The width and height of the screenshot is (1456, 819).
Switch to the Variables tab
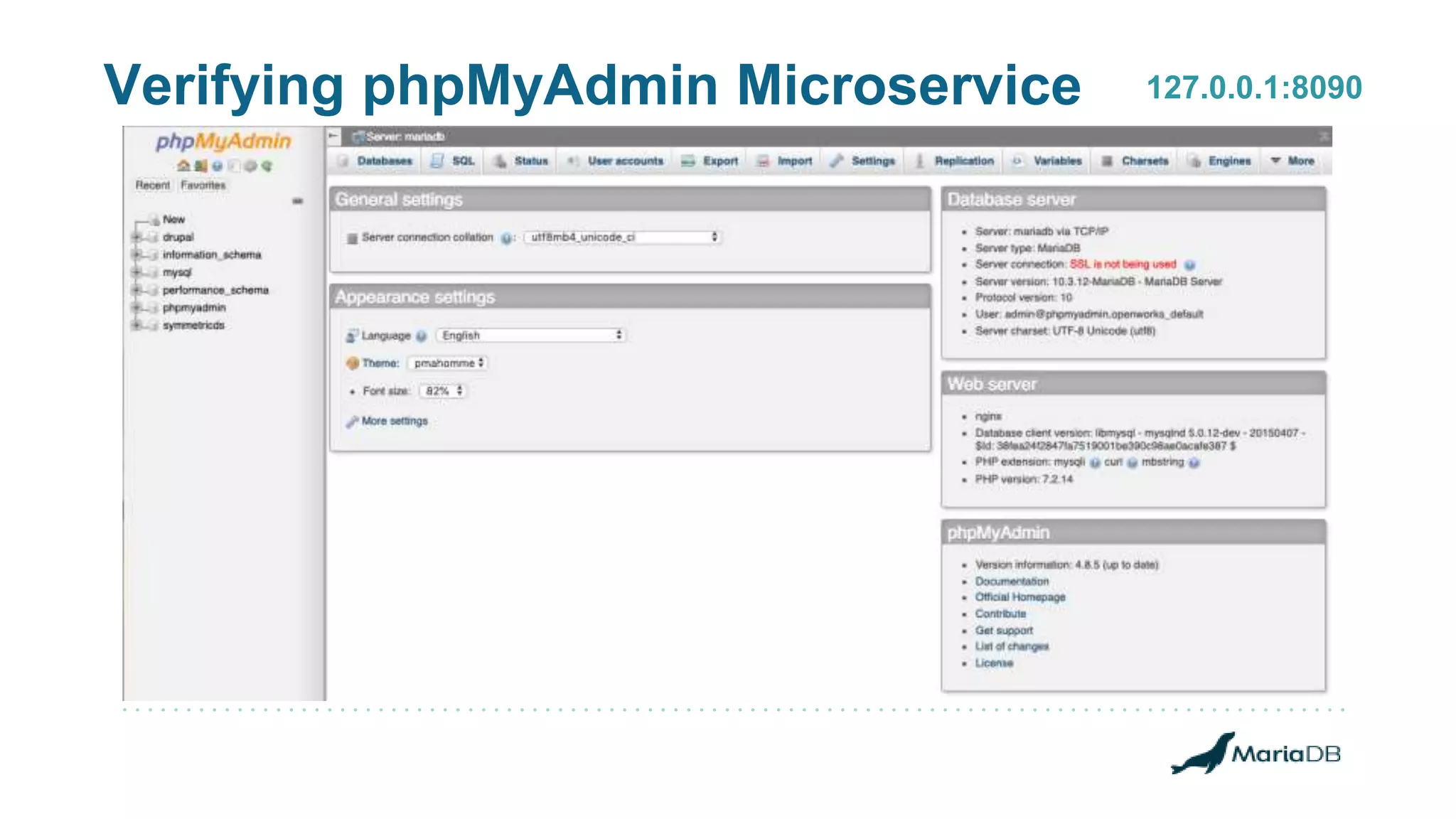(x=1047, y=161)
